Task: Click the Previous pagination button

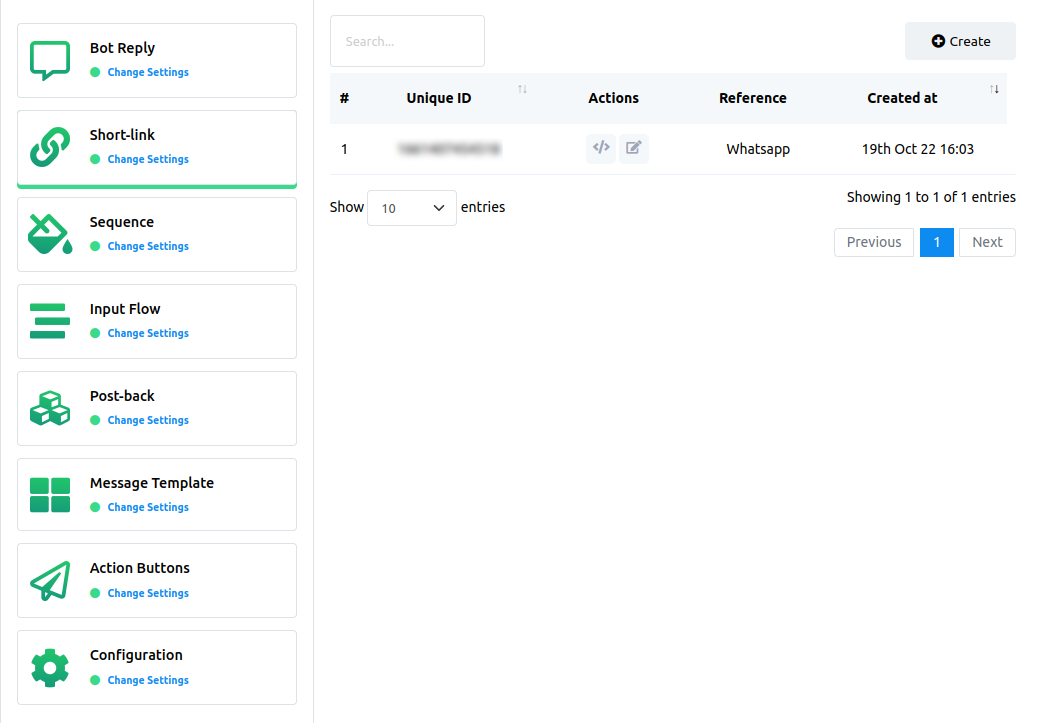Action: pos(873,242)
